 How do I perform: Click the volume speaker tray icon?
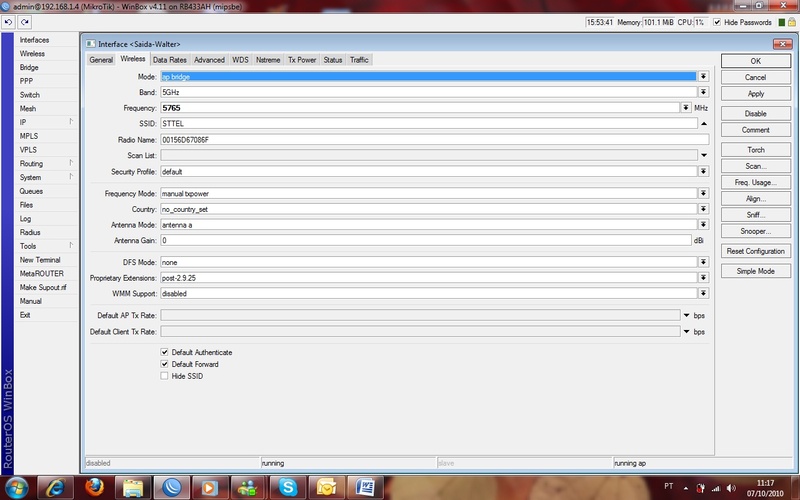pyautogui.click(x=731, y=488)
